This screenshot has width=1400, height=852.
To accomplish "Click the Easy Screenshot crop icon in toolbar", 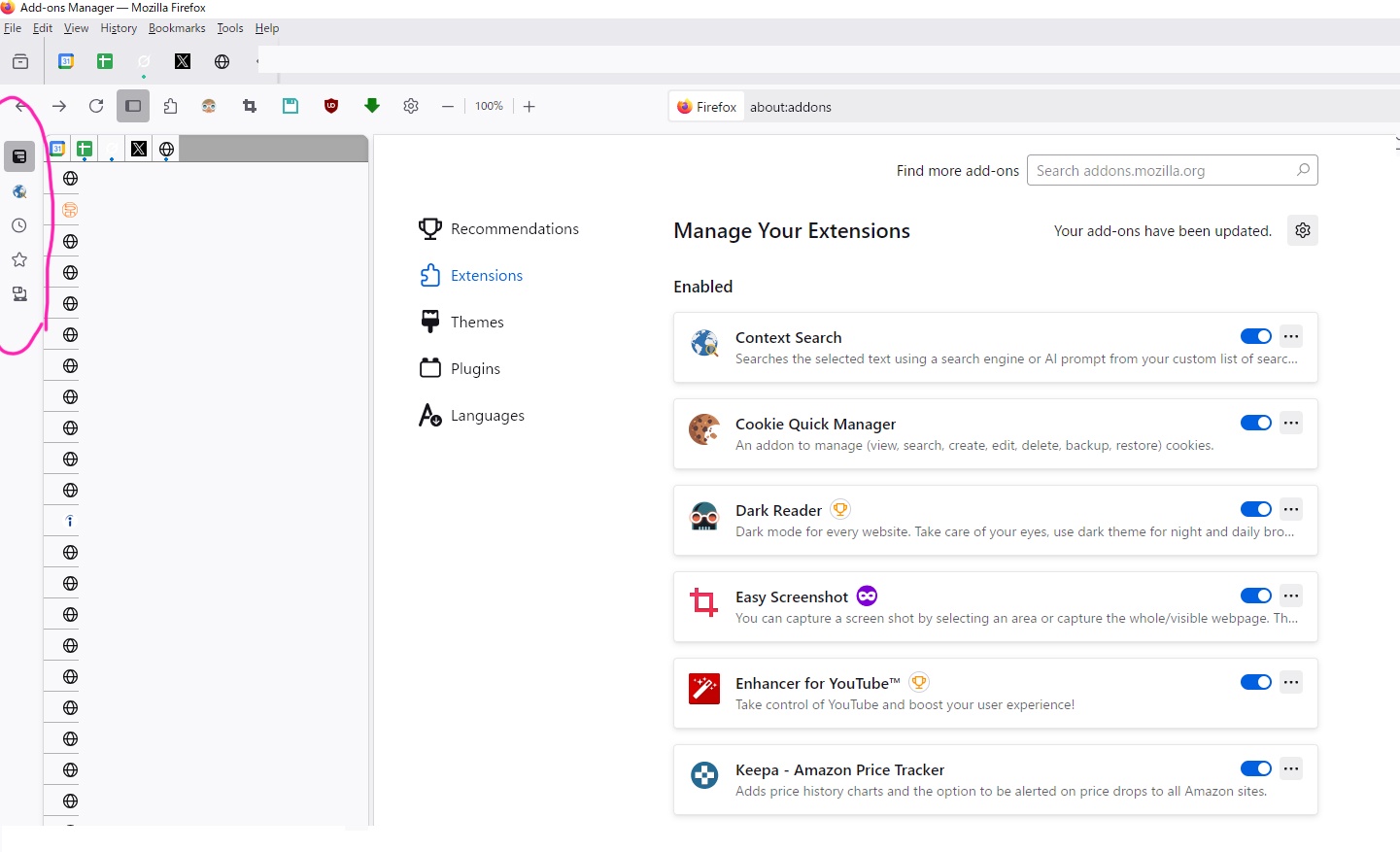I will pos(250,106).
